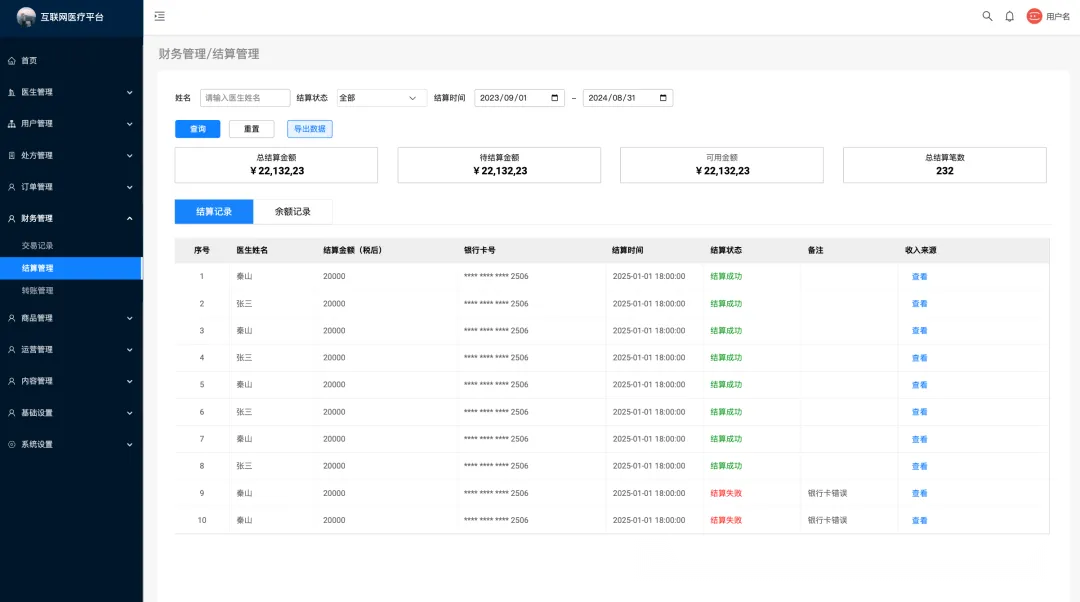Click the 导出数据 export button
The width and height of the screenshot is (1080, 602).
(x=310, y=129)
